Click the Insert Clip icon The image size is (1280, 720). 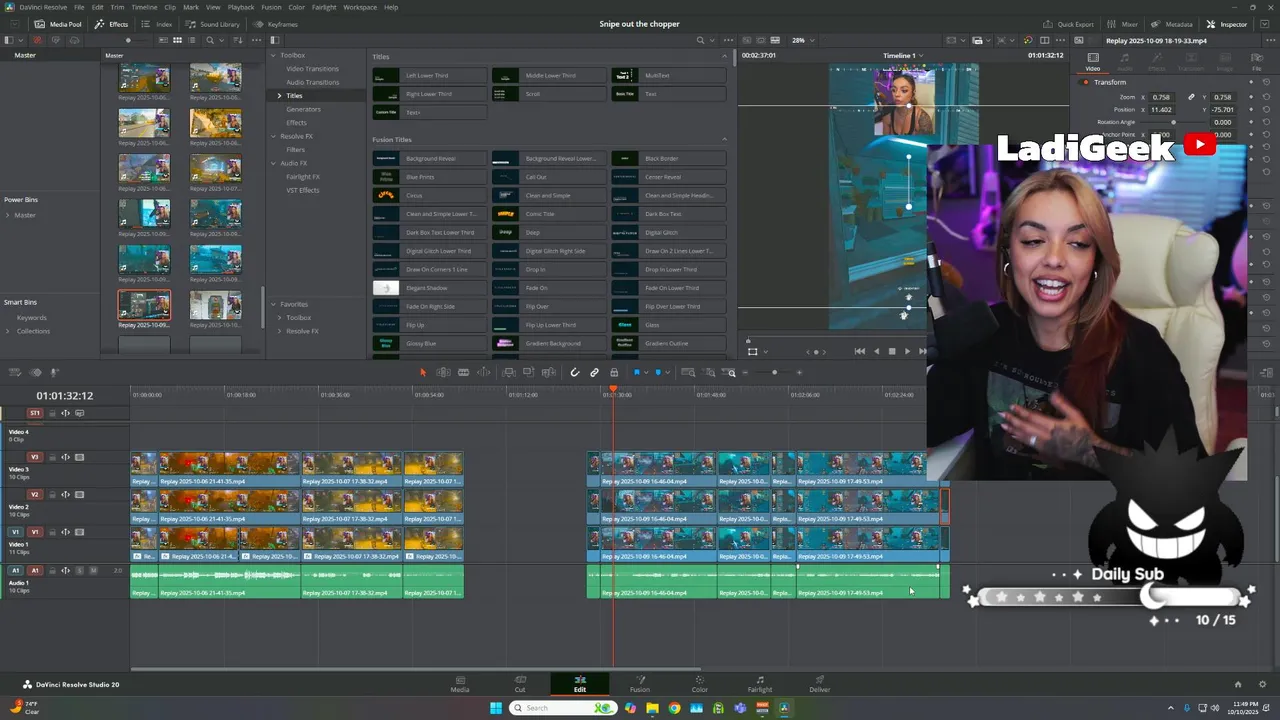[509, 372]
